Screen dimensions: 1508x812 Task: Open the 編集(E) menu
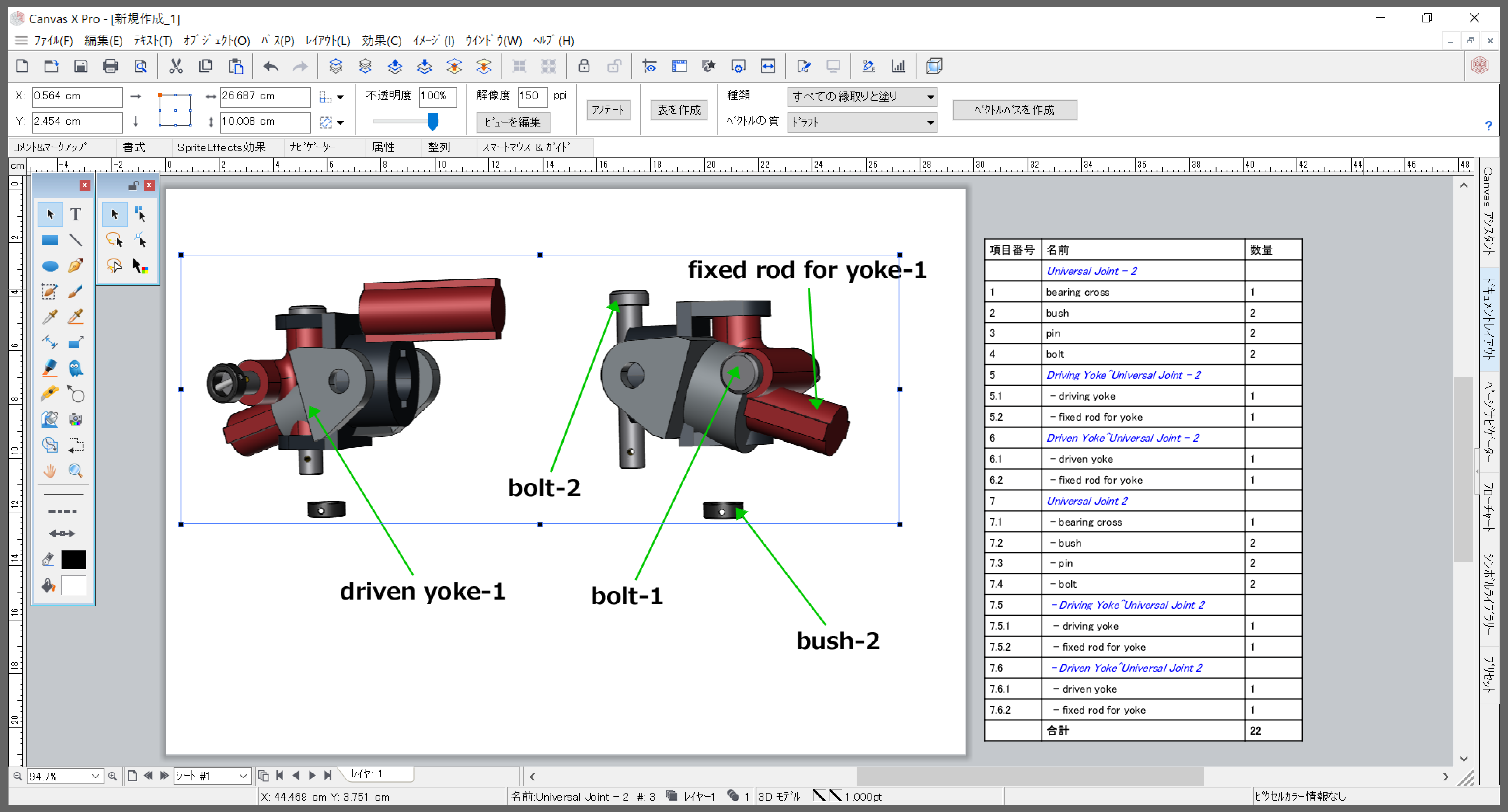pos(104,40)
